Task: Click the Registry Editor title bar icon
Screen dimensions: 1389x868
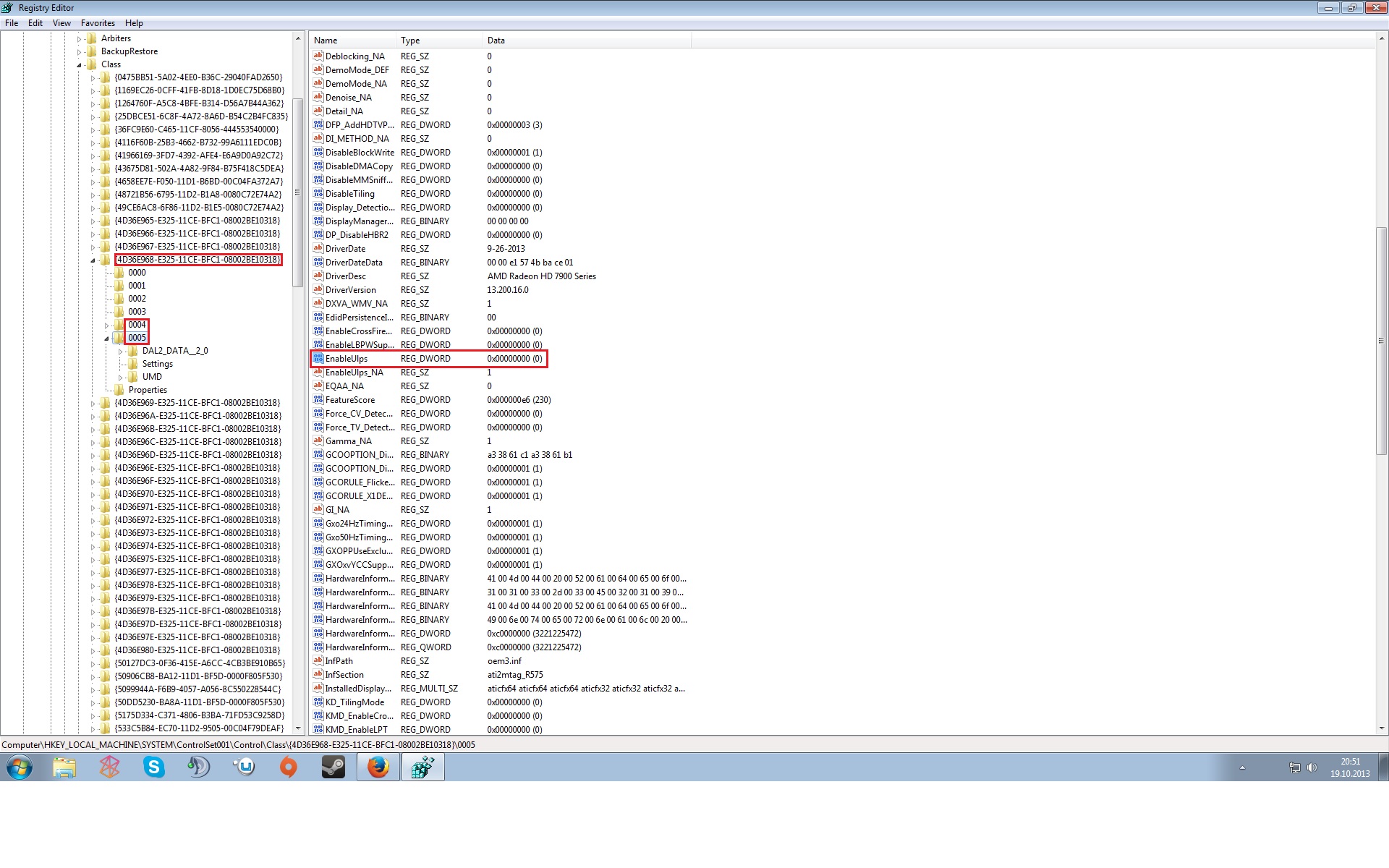Action: (x=8, y=8)
